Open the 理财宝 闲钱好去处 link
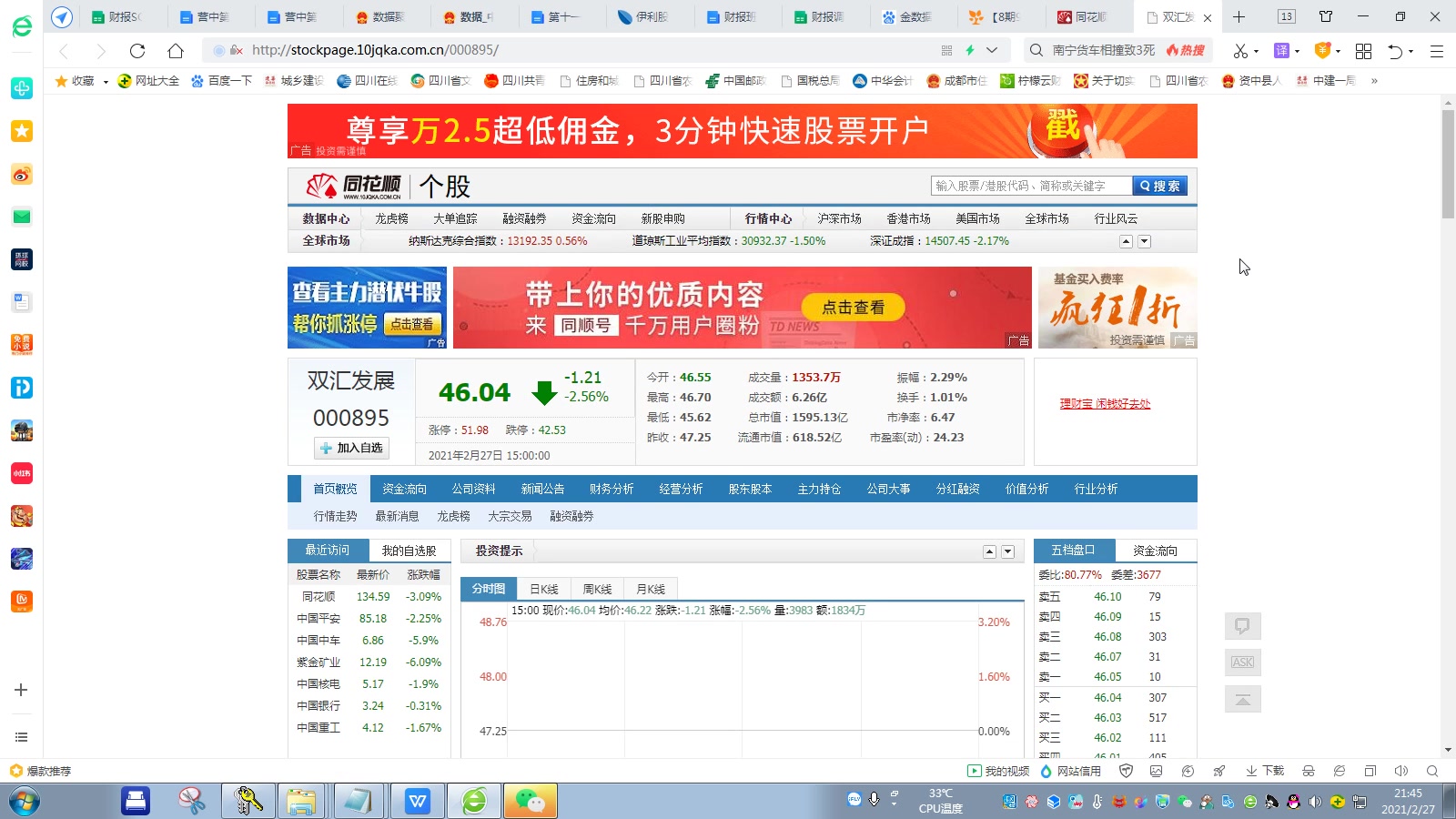This screenshot has height=819, width=1456. pos(1105,404)
